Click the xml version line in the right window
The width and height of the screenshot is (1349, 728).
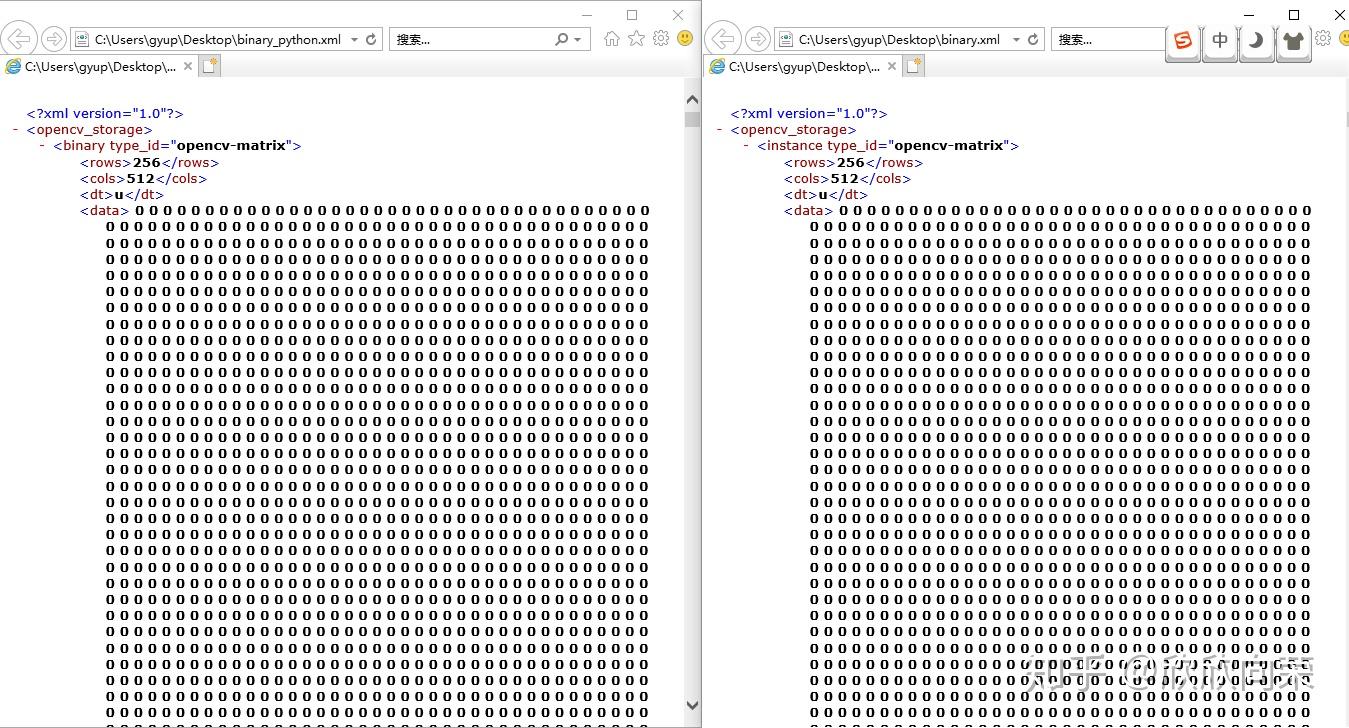pos(809,114)
